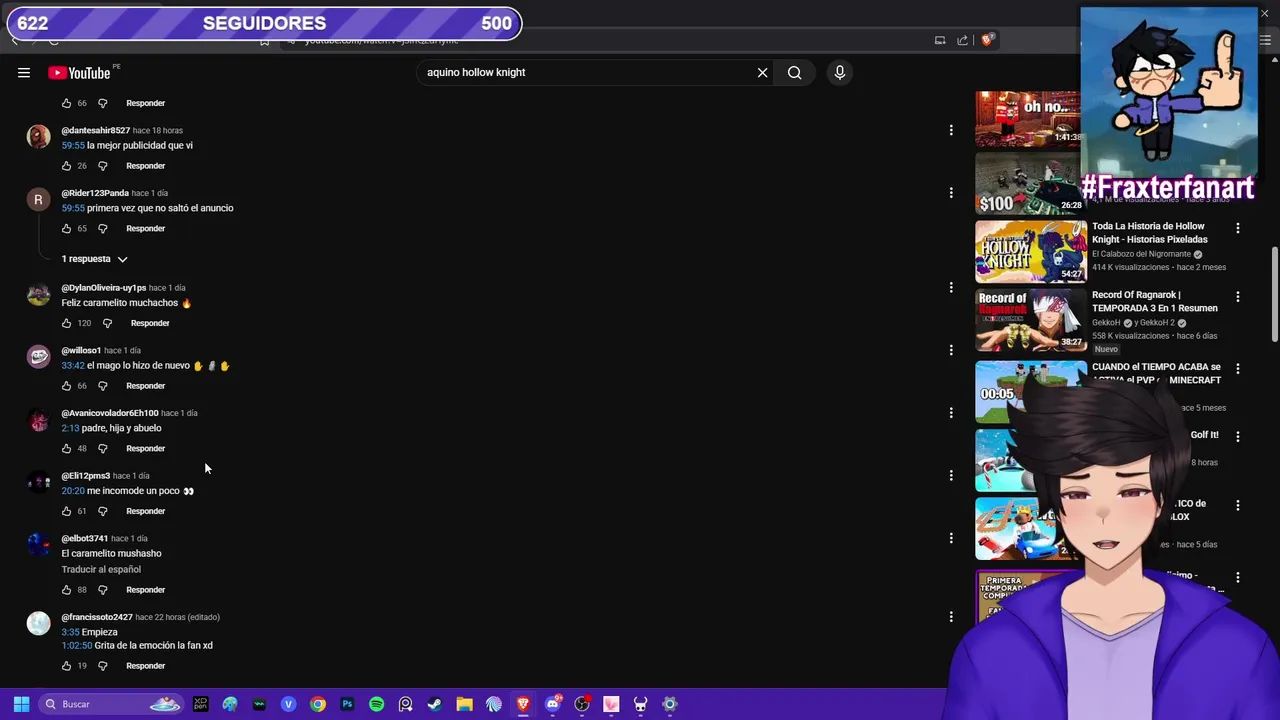Like @willoso1's comment

coord(66,386)
